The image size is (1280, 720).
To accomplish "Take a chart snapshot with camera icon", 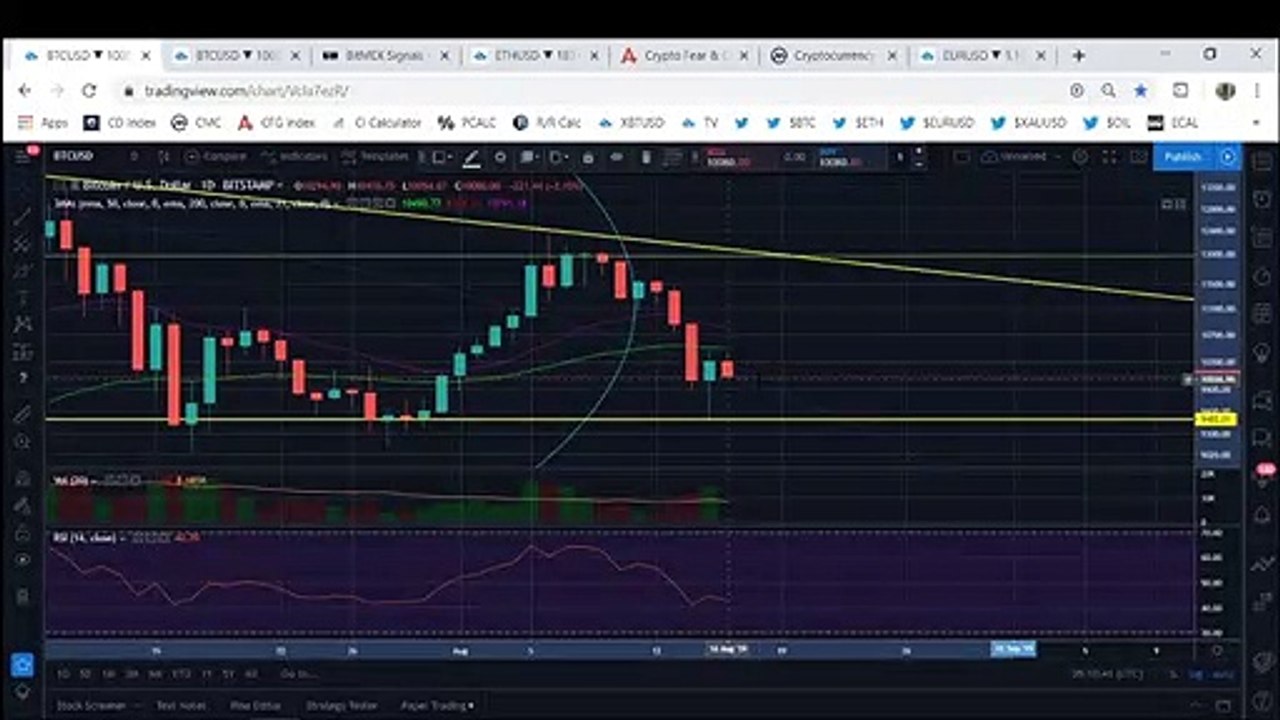I will click(1137, 157).
